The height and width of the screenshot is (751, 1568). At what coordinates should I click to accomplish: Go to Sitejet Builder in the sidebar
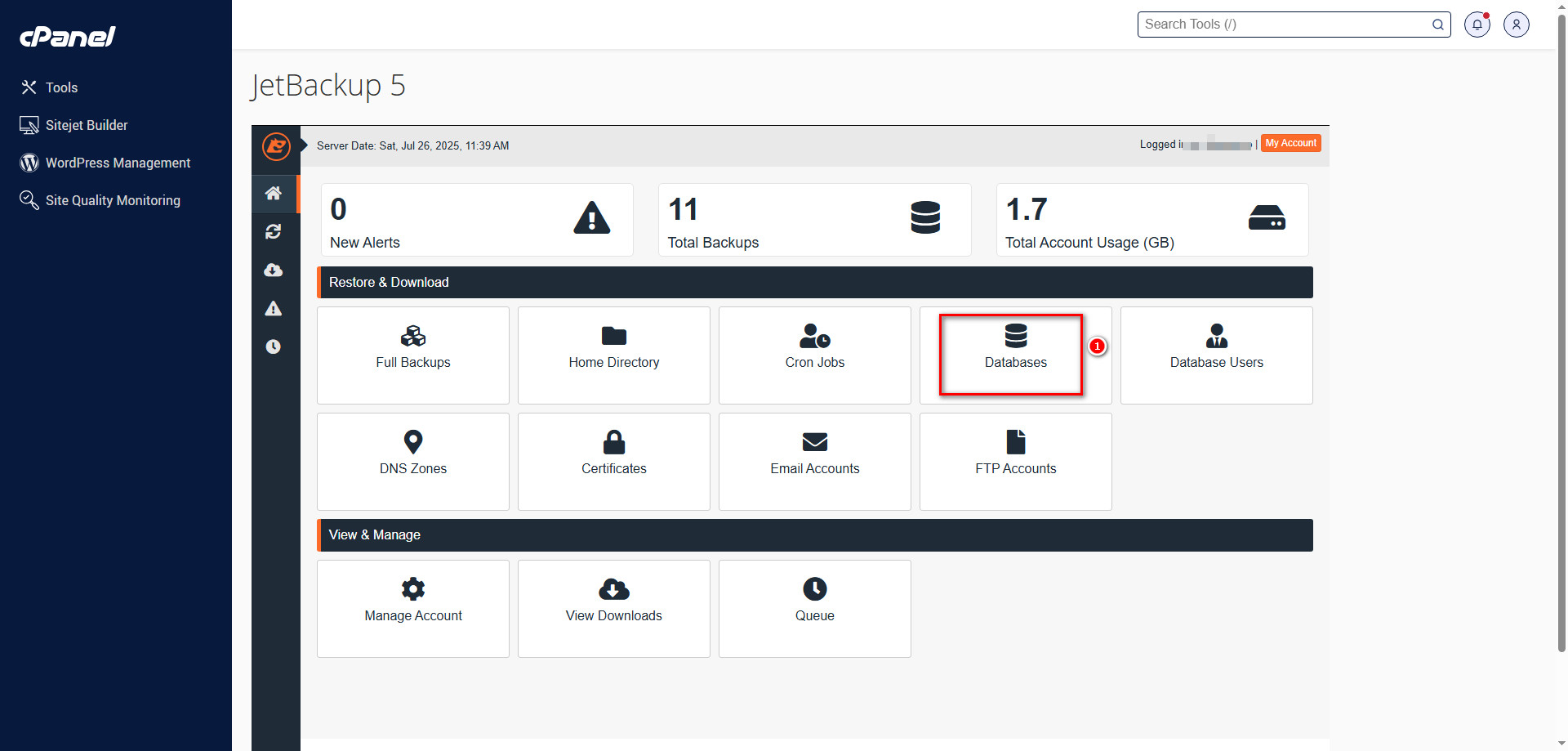(x=87, y=125)
